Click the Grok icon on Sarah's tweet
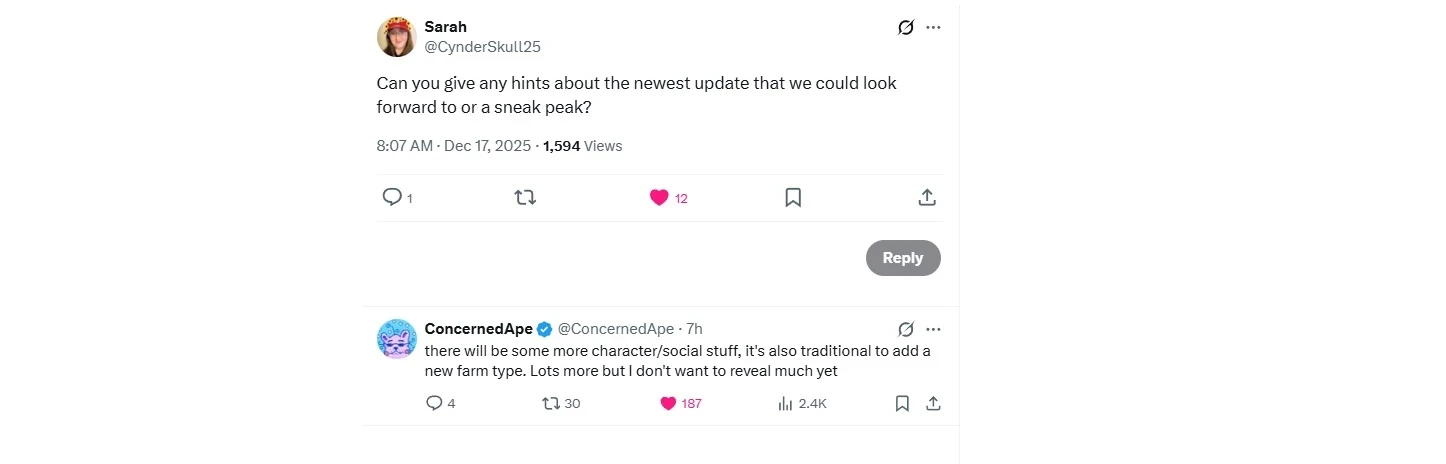The image size is (1446, 464). (906, 28)
